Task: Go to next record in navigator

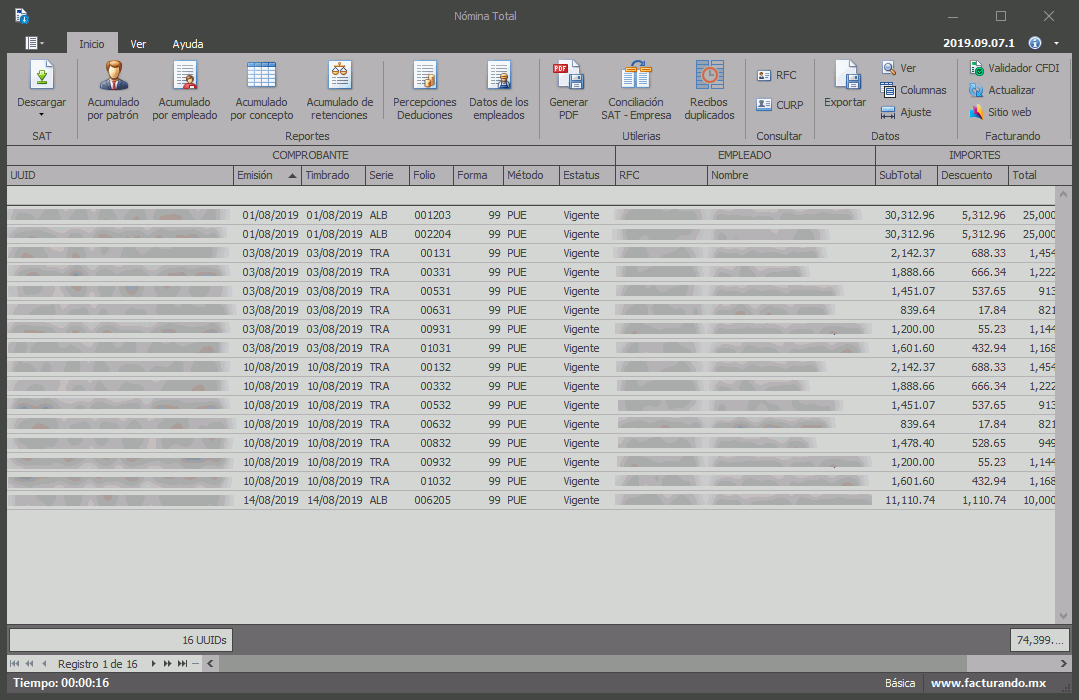Action: [153, 663]
